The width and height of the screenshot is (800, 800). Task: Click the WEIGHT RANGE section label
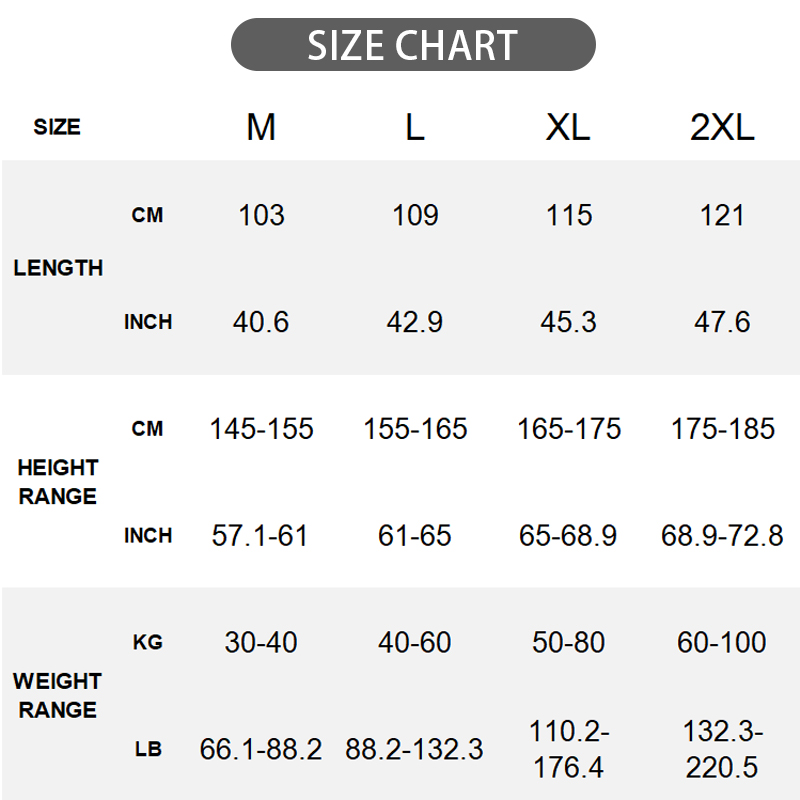point(58,696)
